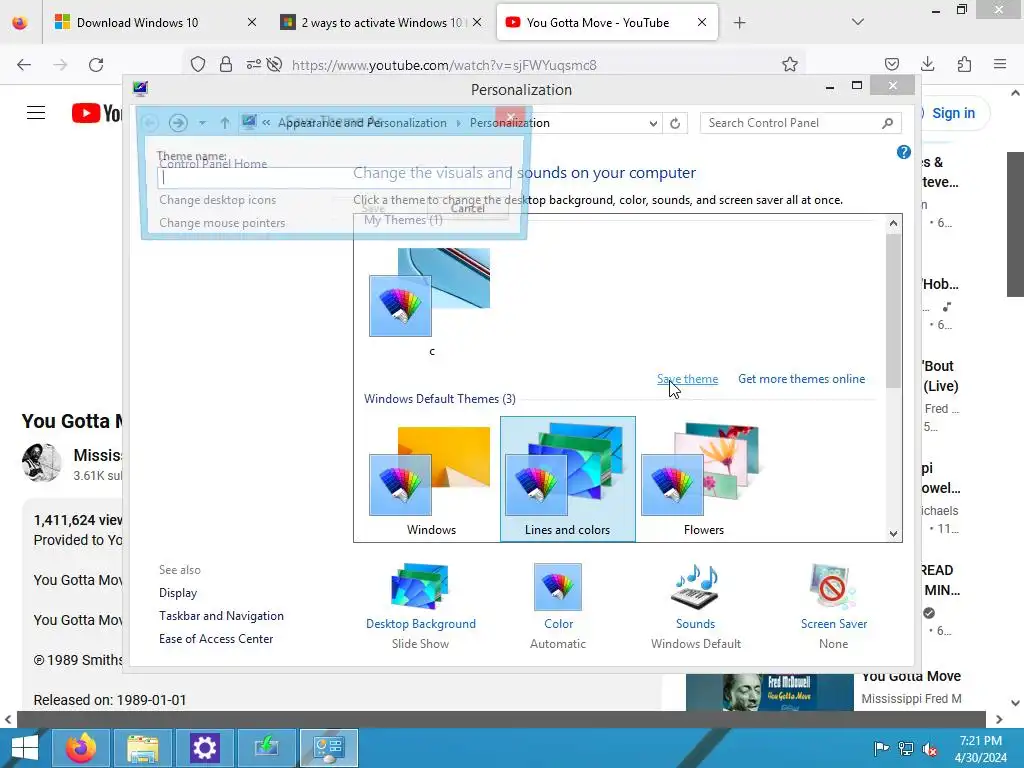Open a new Firefox tab
The width and height of the screenshot is (1024, 768).
point(739,23)
